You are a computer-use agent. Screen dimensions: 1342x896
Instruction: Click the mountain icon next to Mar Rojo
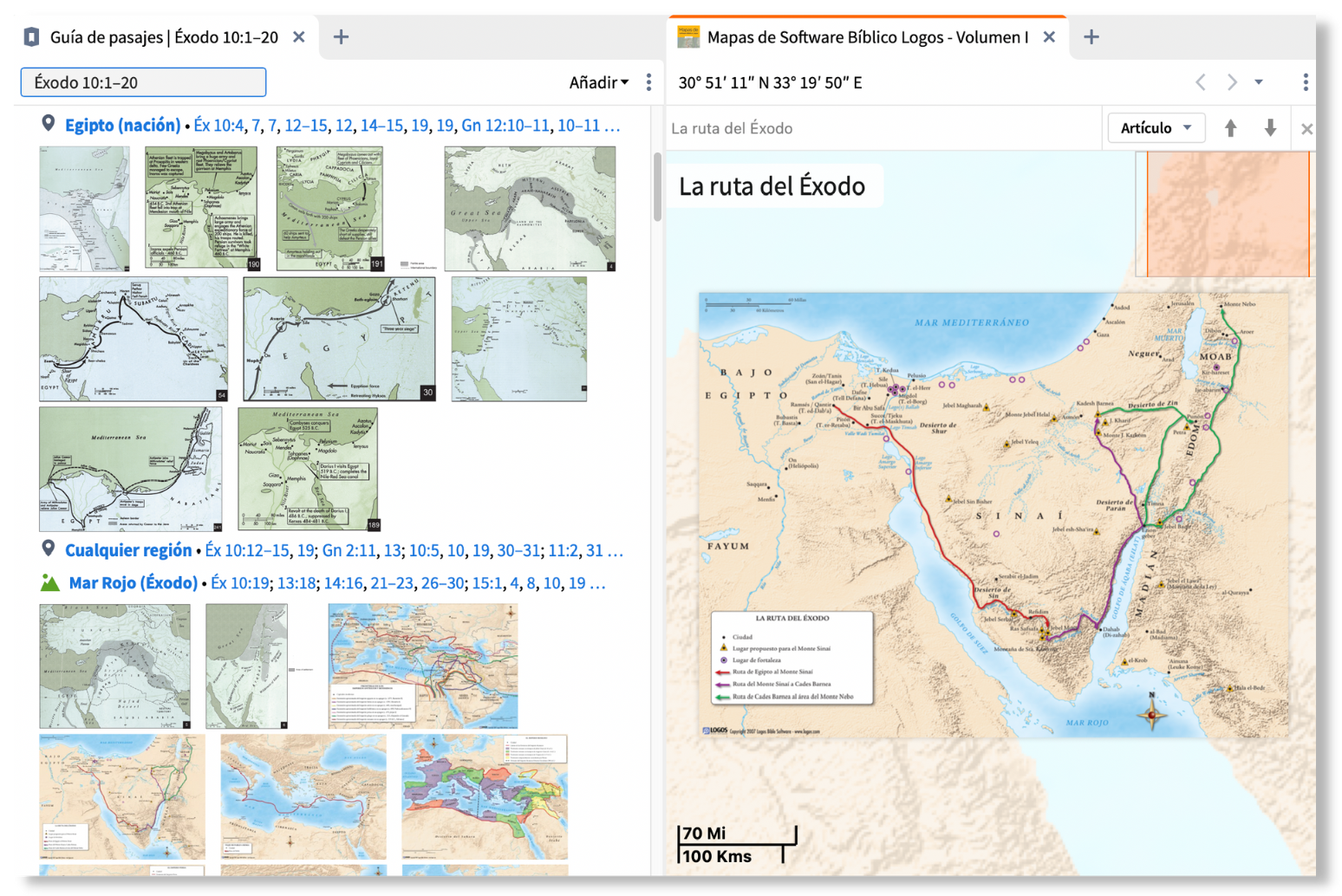pos(50,582)
